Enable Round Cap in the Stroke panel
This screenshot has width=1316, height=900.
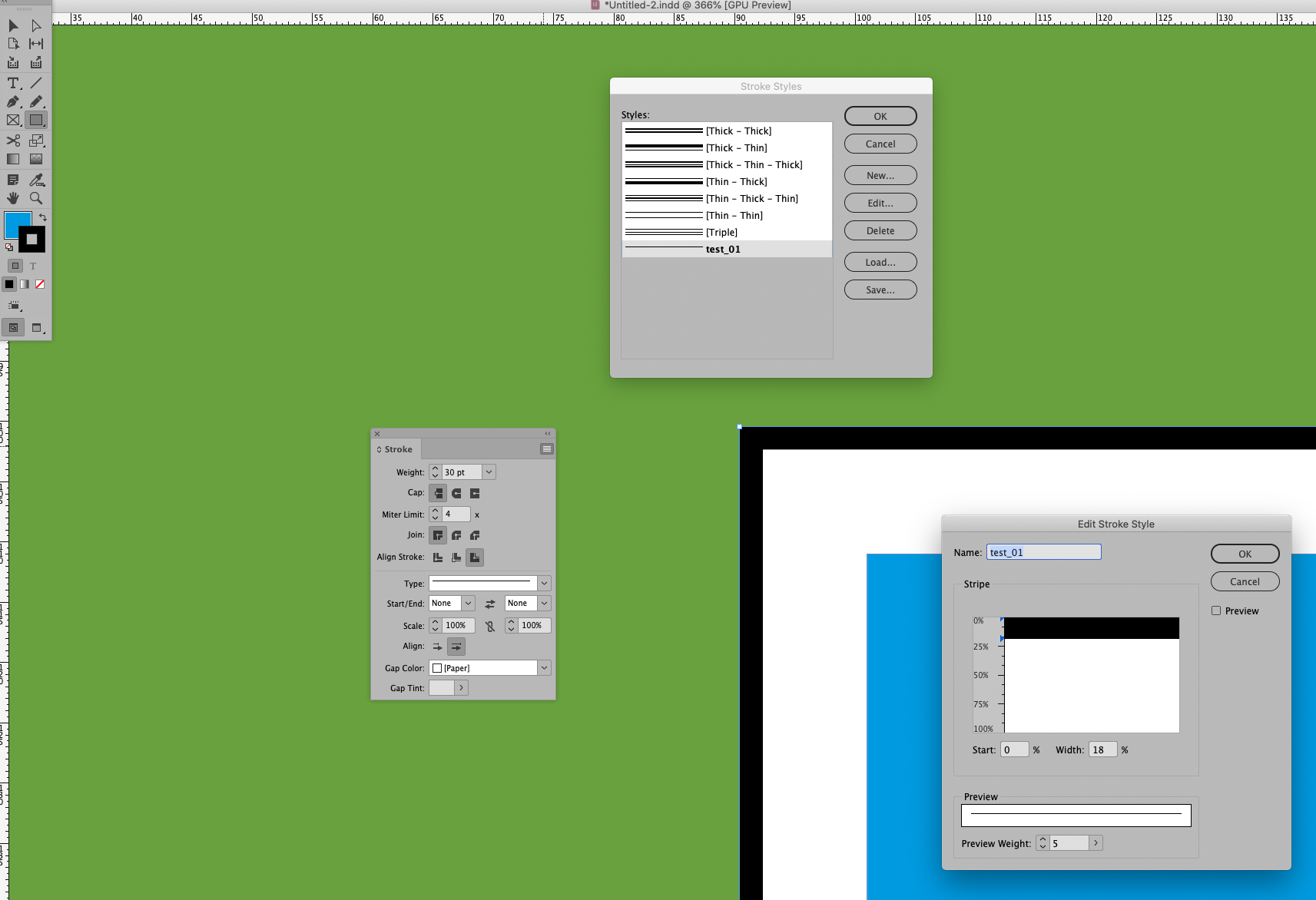[456, 493]
